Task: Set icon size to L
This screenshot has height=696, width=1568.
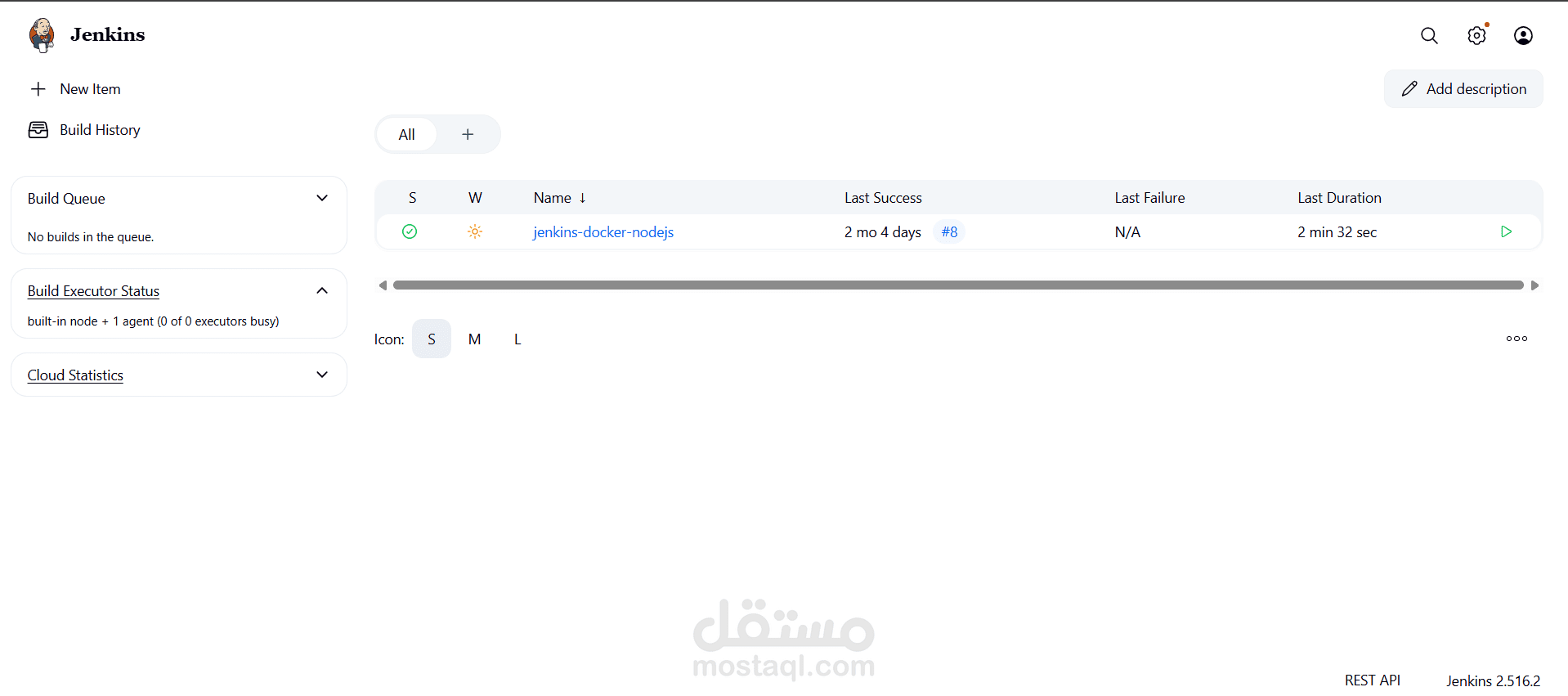Action: (x=517, y=339)
